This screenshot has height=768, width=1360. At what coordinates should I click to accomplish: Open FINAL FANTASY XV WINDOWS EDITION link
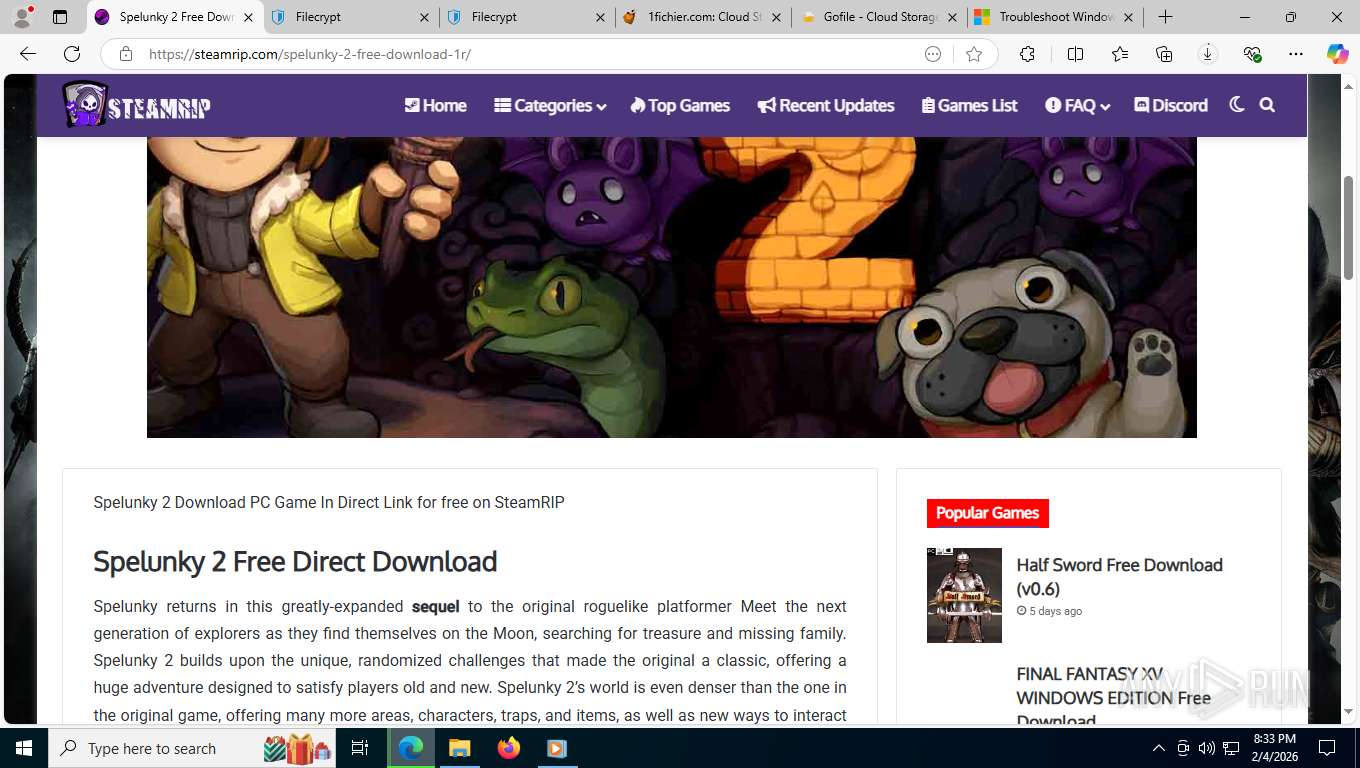coord(1113,697)
